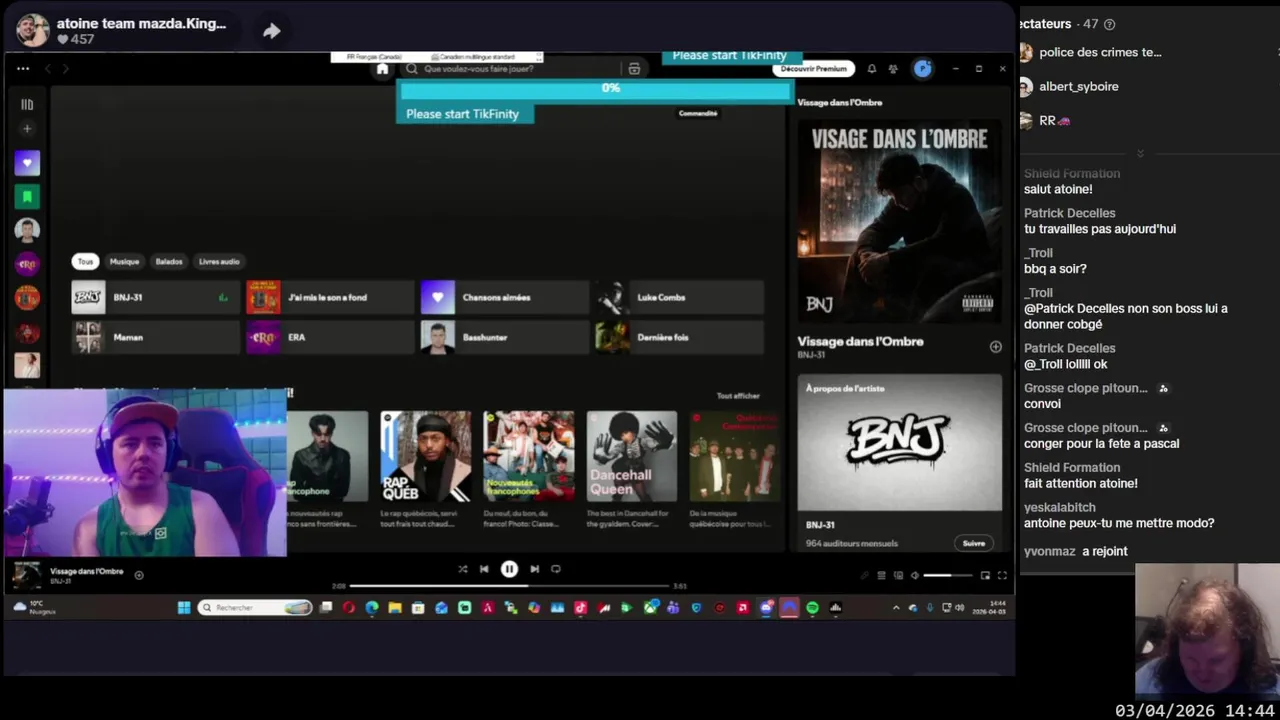Open the three-dot Spotify menu
The image size is (1280, 720).
[23, 68]
